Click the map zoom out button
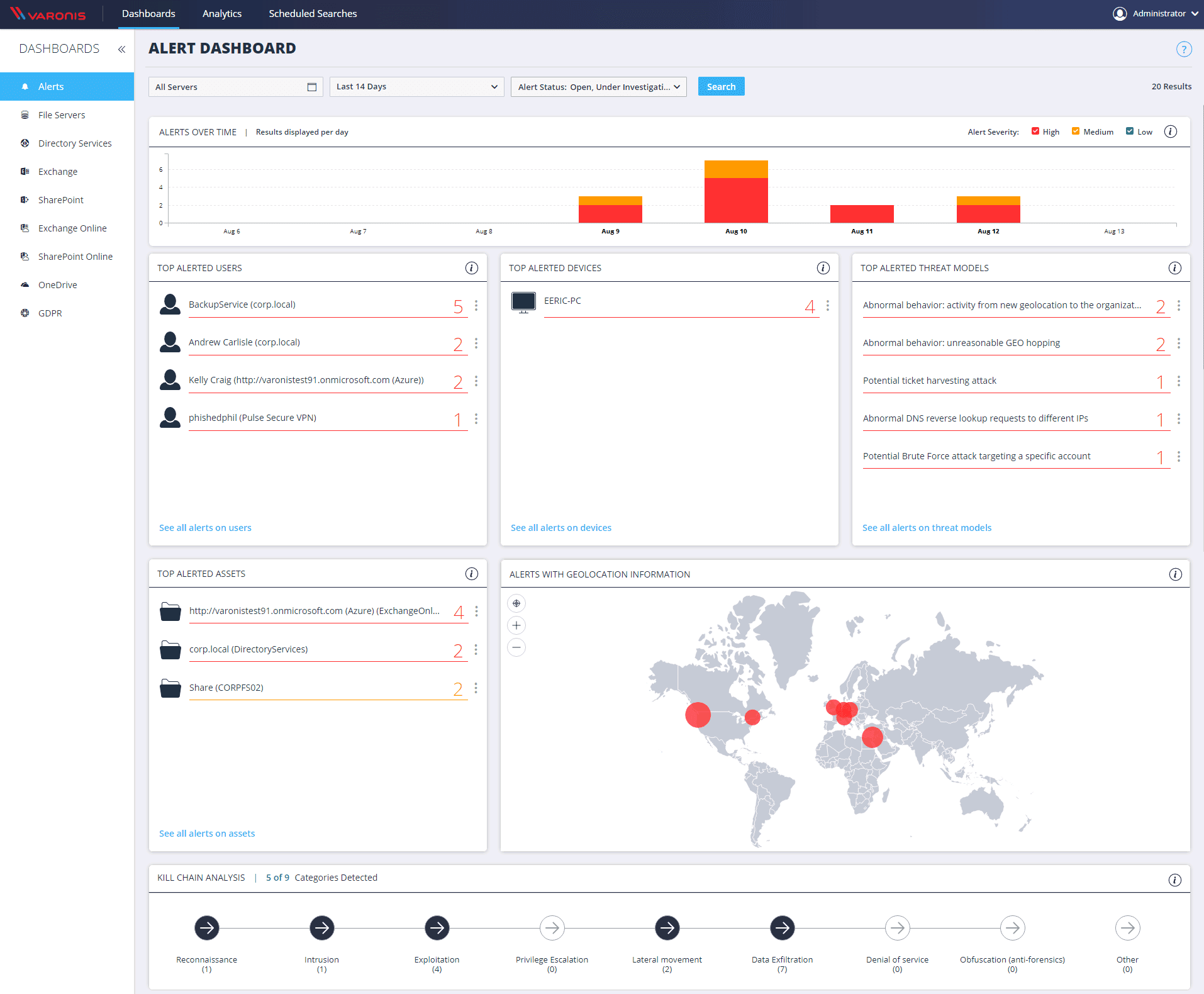1204x994 pixels. coord(516,647)
